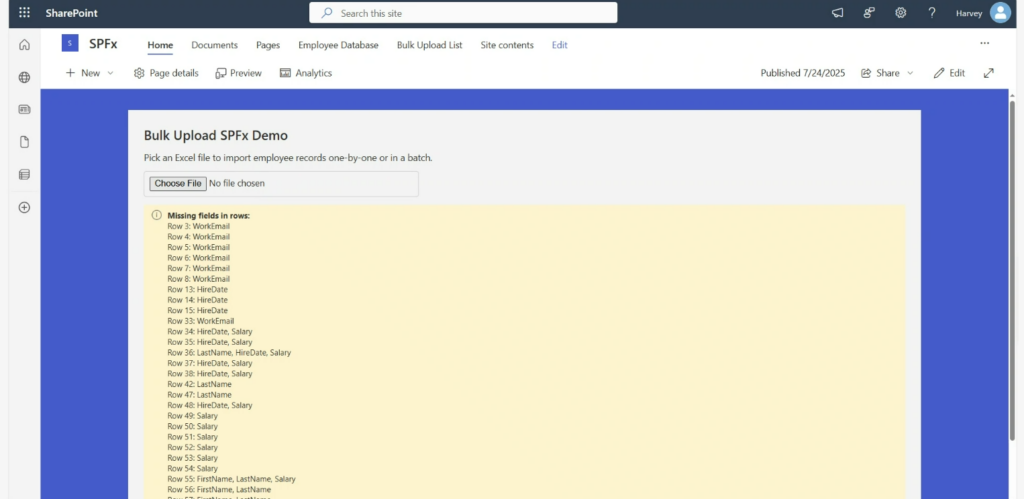
Task: Click 'Bulk Upload SPFx Demo' heading
Action: [x=216, y=136]
